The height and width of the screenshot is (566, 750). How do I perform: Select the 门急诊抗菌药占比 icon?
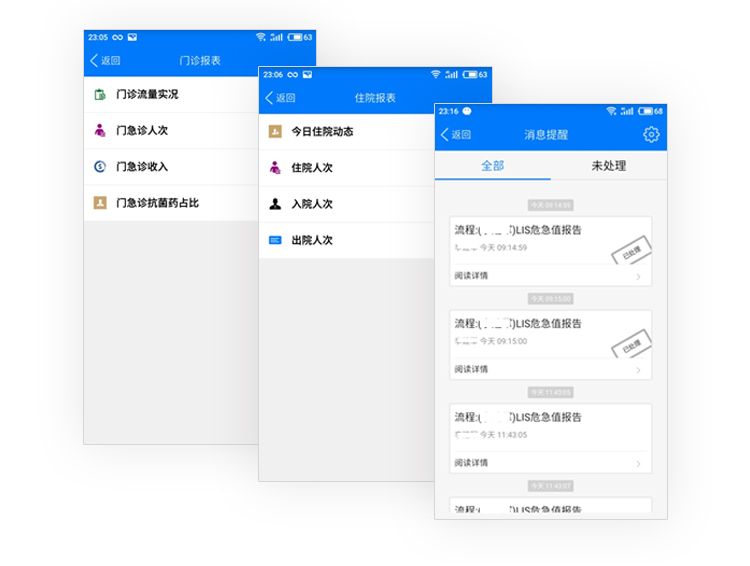click(99, 203)
